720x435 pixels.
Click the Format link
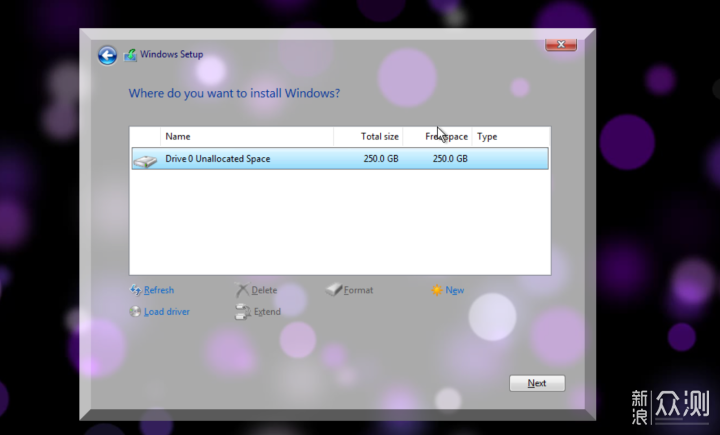click(x=358, y=290)
